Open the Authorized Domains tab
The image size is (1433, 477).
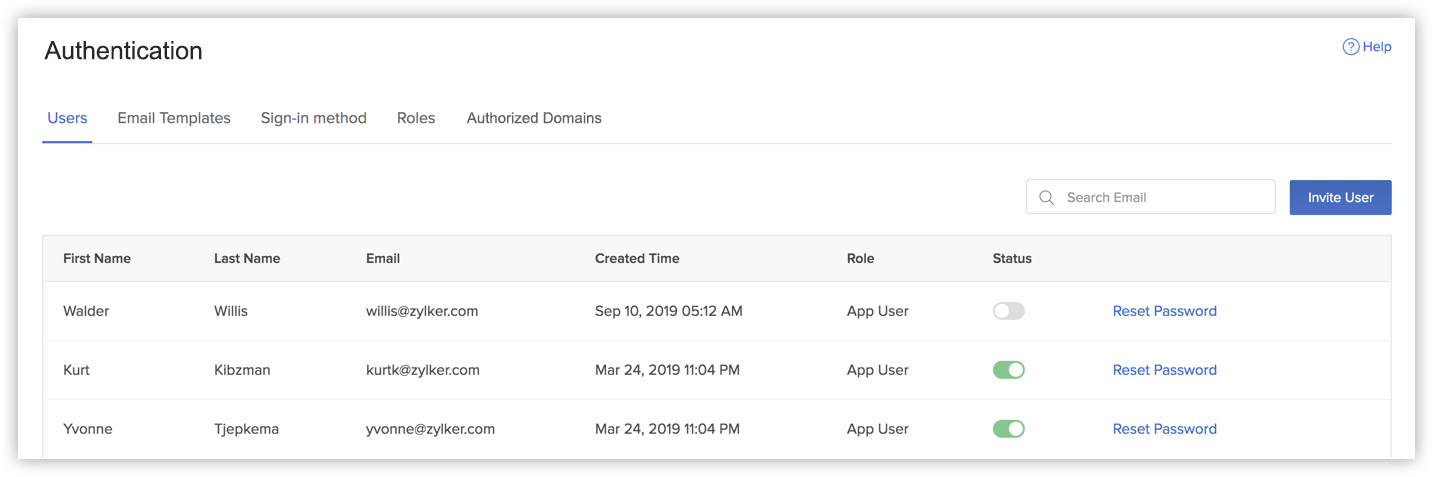pos(534,118)
